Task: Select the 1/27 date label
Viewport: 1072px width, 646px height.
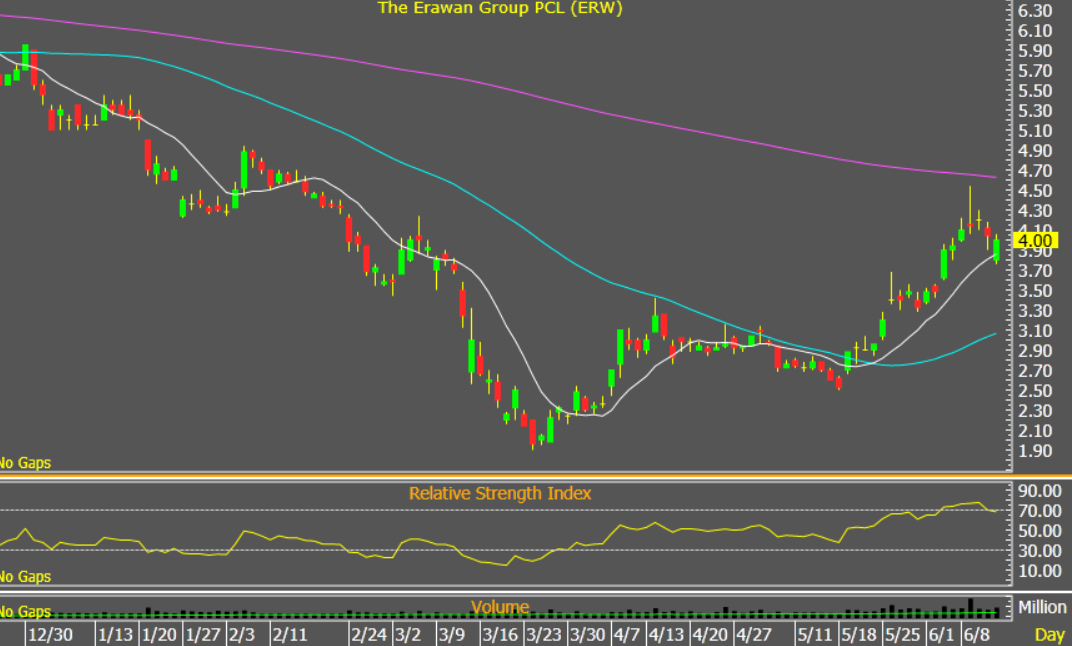Action: (x=203, y=634)
